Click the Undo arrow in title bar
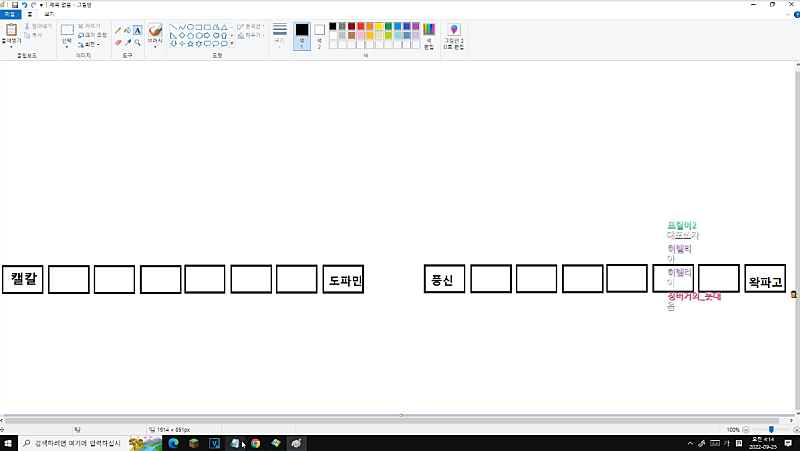This screenshot has width=800, height=451. pos(24,5)
